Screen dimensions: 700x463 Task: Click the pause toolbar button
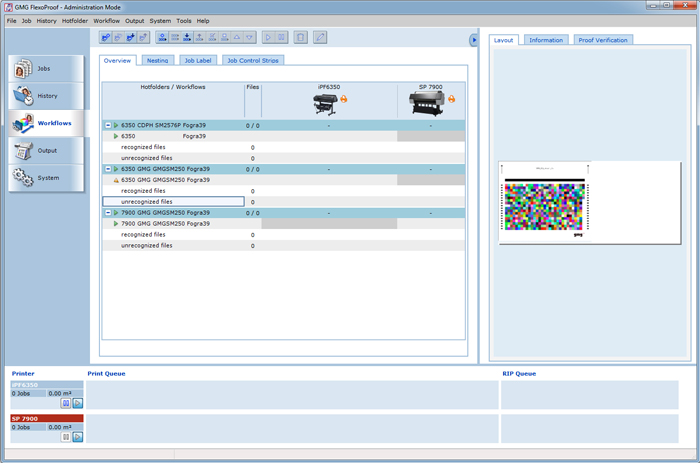[281, 38]
